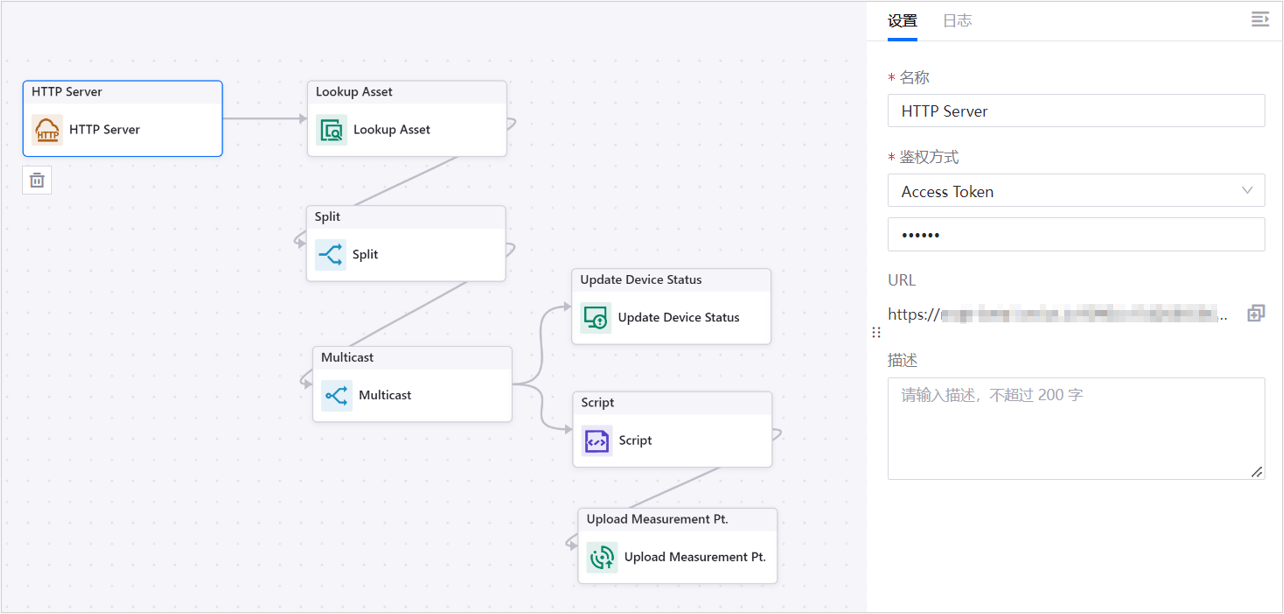The height and width of the screenshot is (614, 1284).
Task: Click the 描述 description text area
Action: pyautogui.click(x=1076, y=428)
